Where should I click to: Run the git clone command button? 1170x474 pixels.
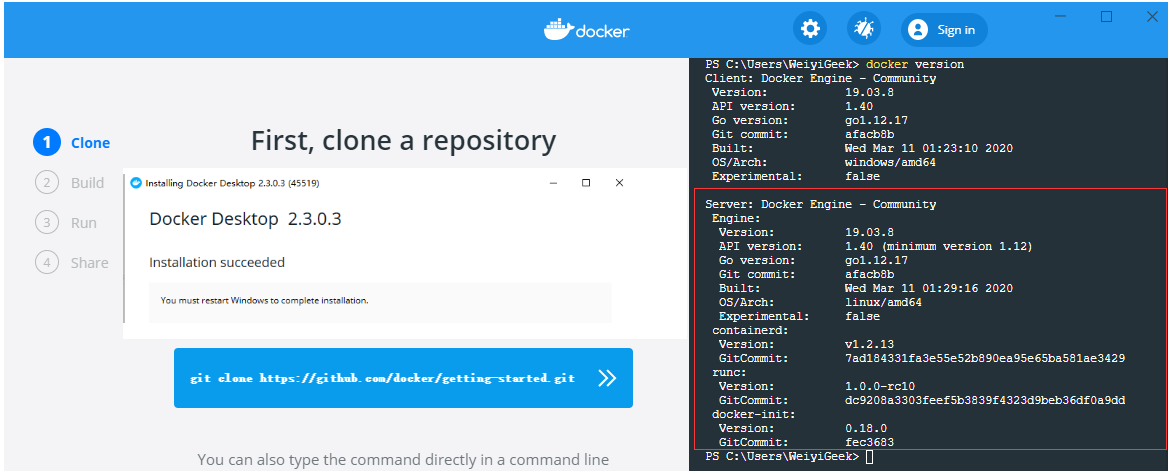tap(403, 378)
